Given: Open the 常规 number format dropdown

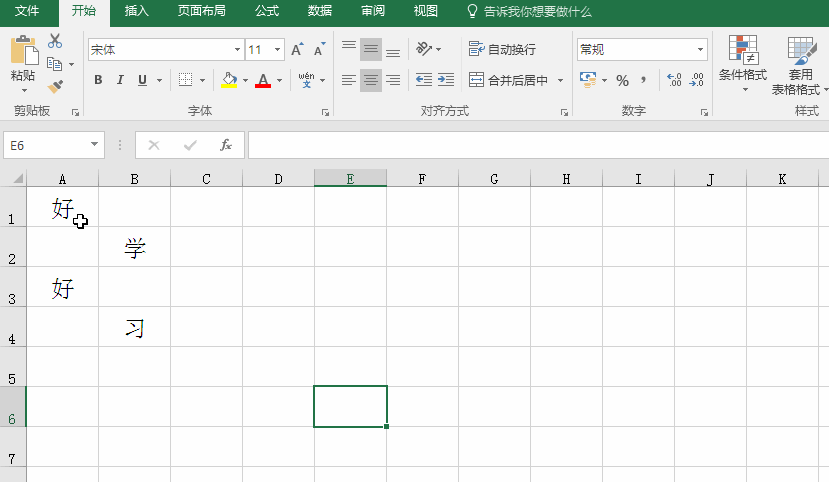Looking at the screenshot, I should [x=700, y=50].
